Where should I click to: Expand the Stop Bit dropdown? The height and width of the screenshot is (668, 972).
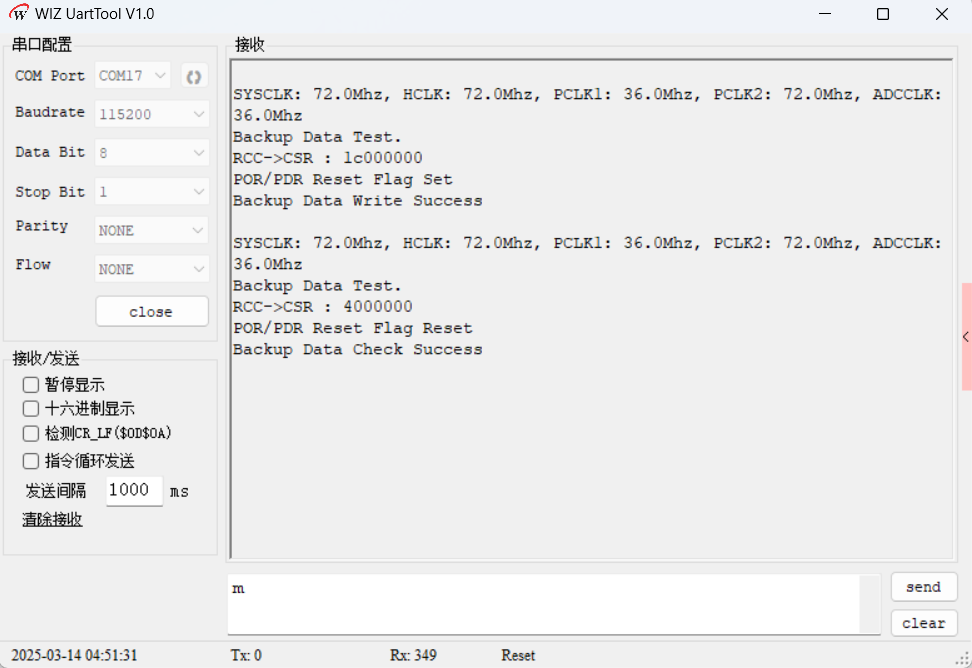pos(151,192)
